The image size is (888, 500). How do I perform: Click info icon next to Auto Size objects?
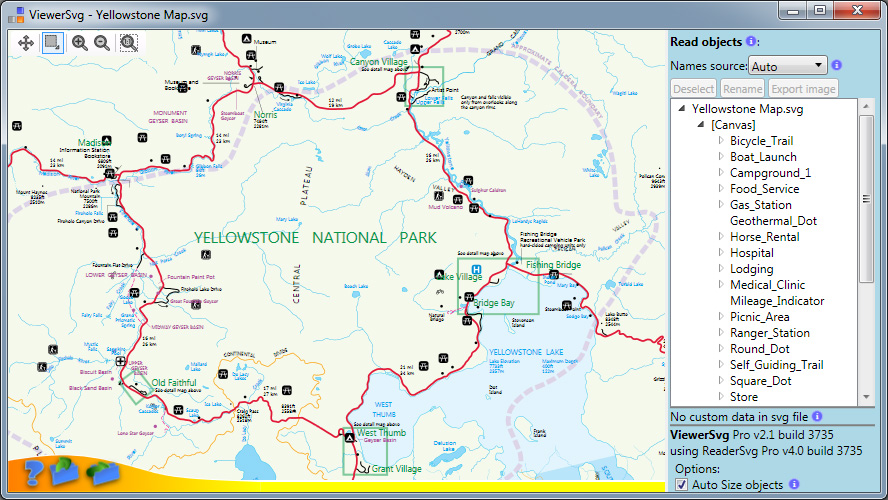click(x=794, y=484)
